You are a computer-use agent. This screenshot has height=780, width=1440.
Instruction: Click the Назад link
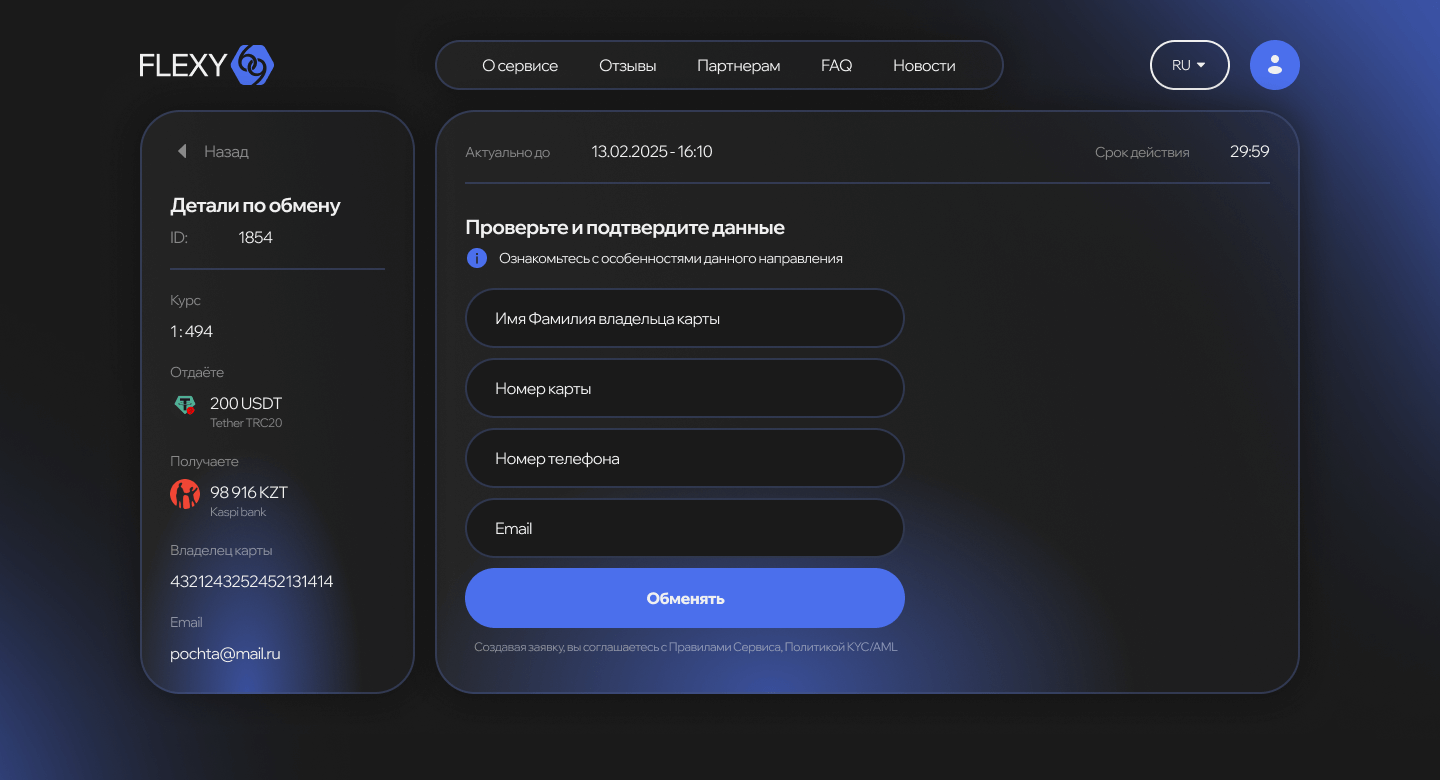click(226, 152)
